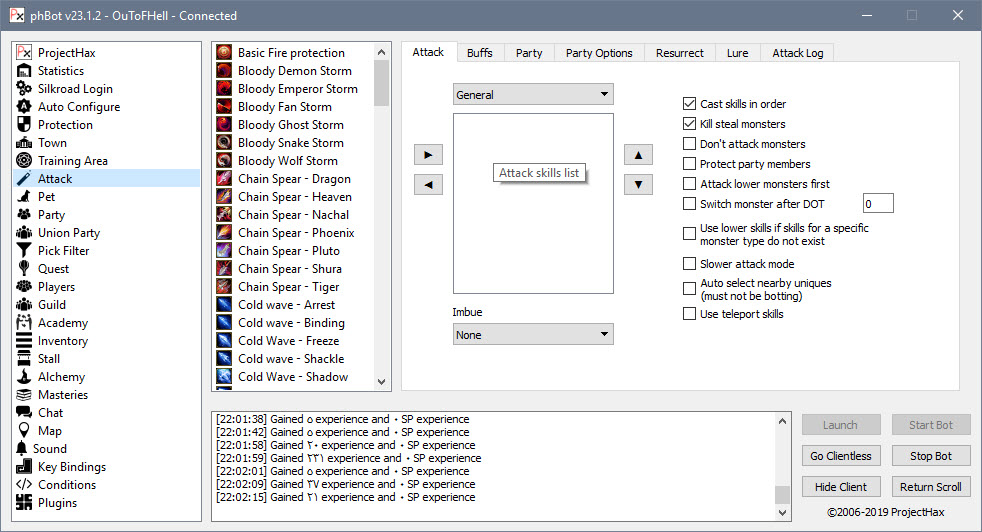This screenshot has width=982, height=532.
Task: Open the Alchemy flask icon
Action: 24,377
